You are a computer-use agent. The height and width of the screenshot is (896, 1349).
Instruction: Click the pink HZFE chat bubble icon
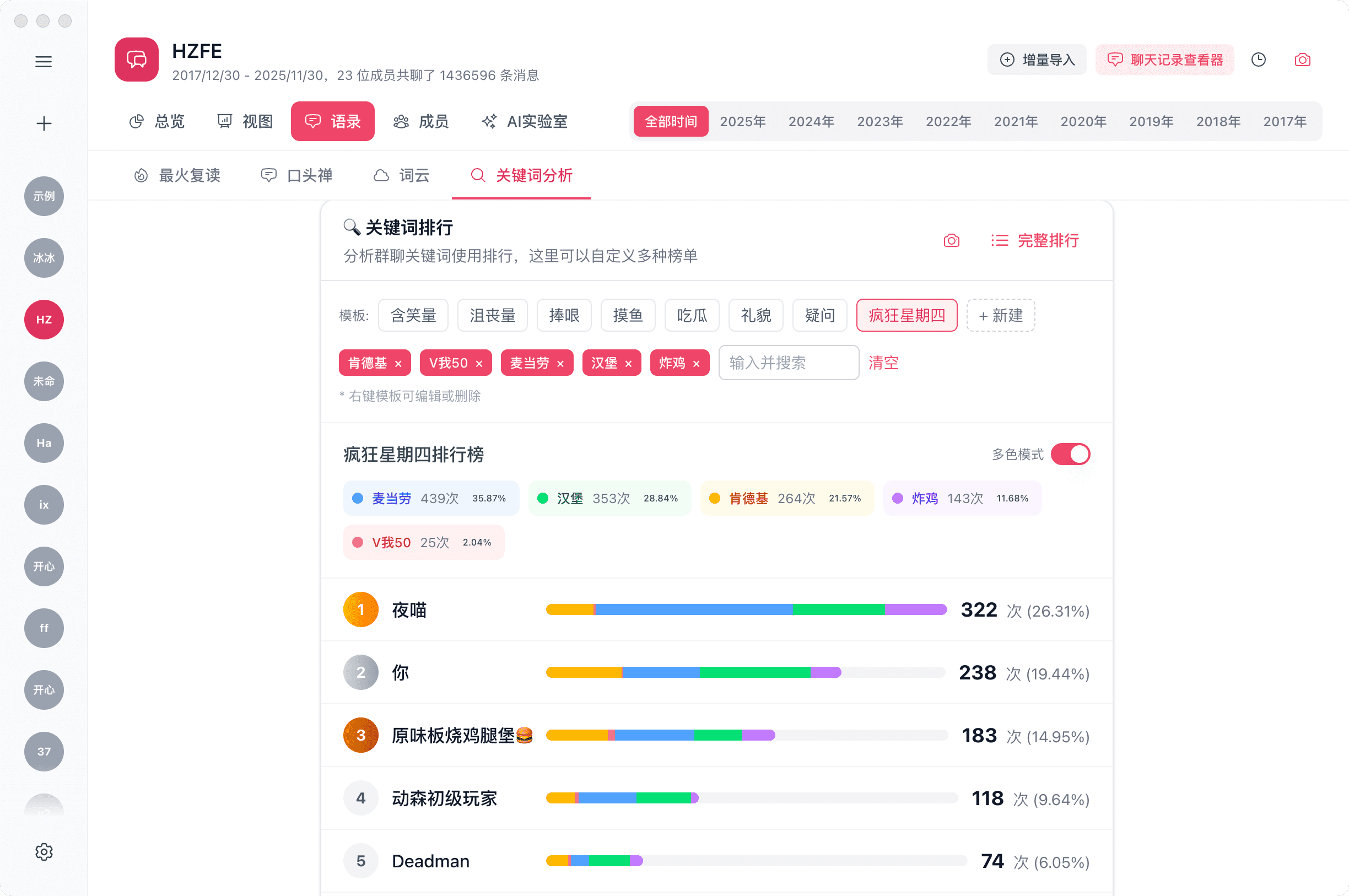point(136,60)
